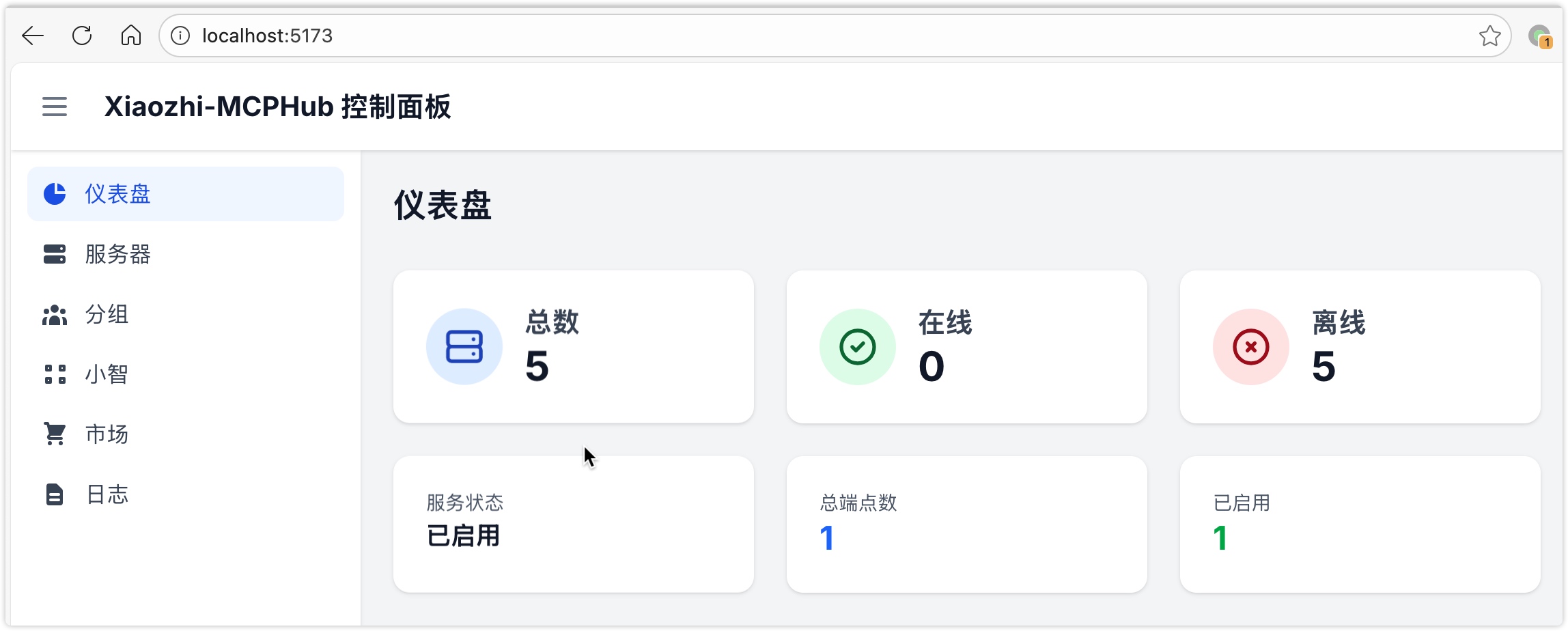The image size is (1568, 631).
Task: Open the 服务器 menu item
Action: click(x=117, y=254)
